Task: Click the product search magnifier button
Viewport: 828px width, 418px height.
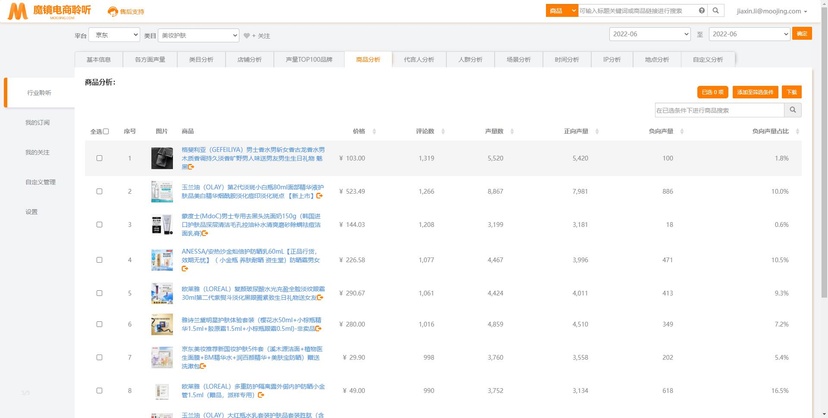Action: [793, 110]
